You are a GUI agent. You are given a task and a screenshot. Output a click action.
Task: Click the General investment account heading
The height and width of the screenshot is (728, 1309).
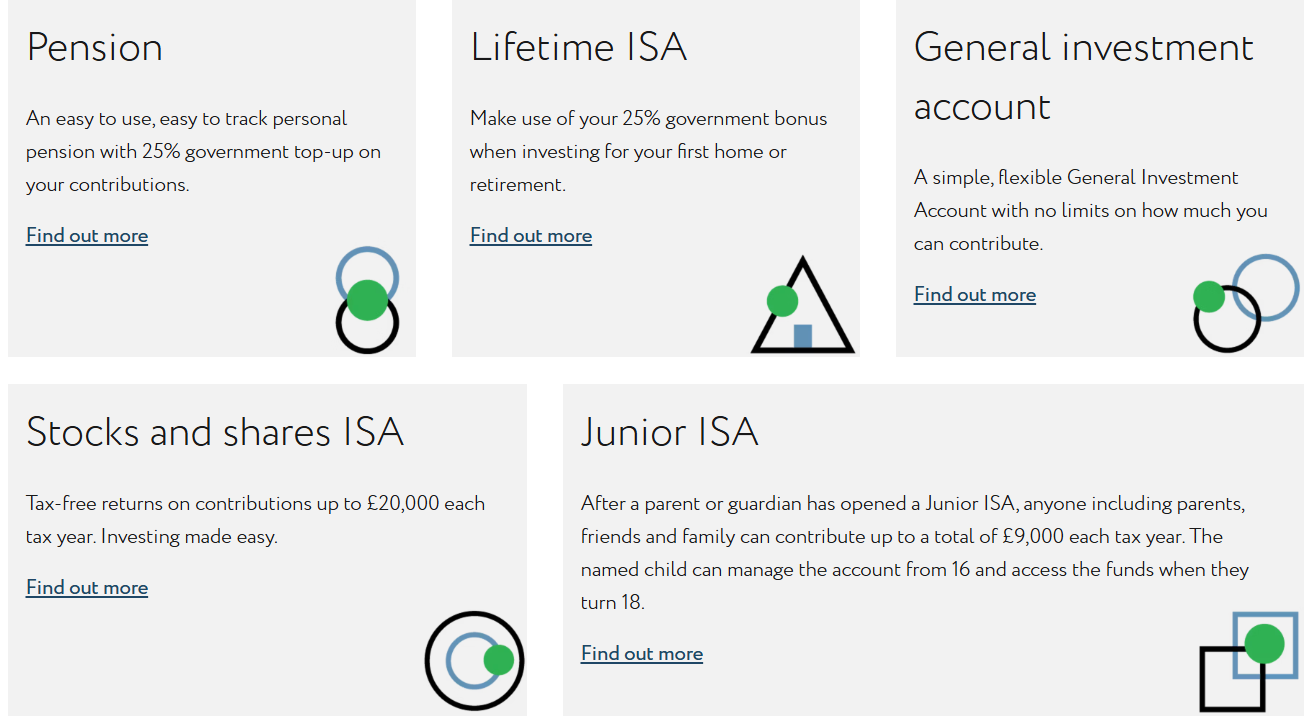pos(1084,77)
